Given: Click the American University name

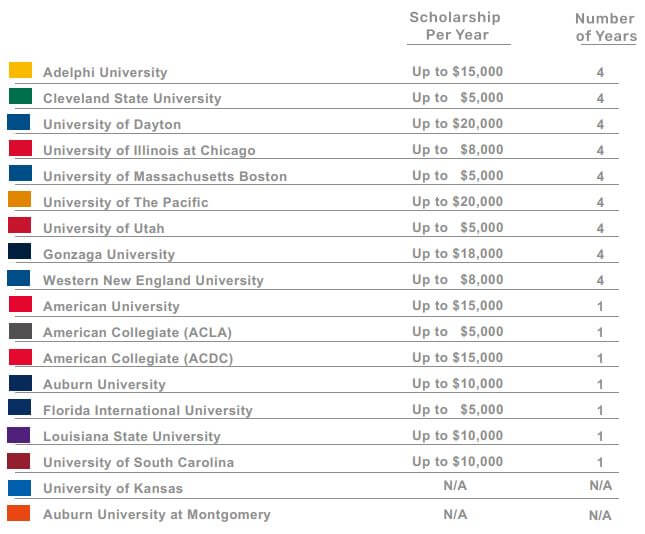Looking at the screenshot, I should click(x=111, y=306).
